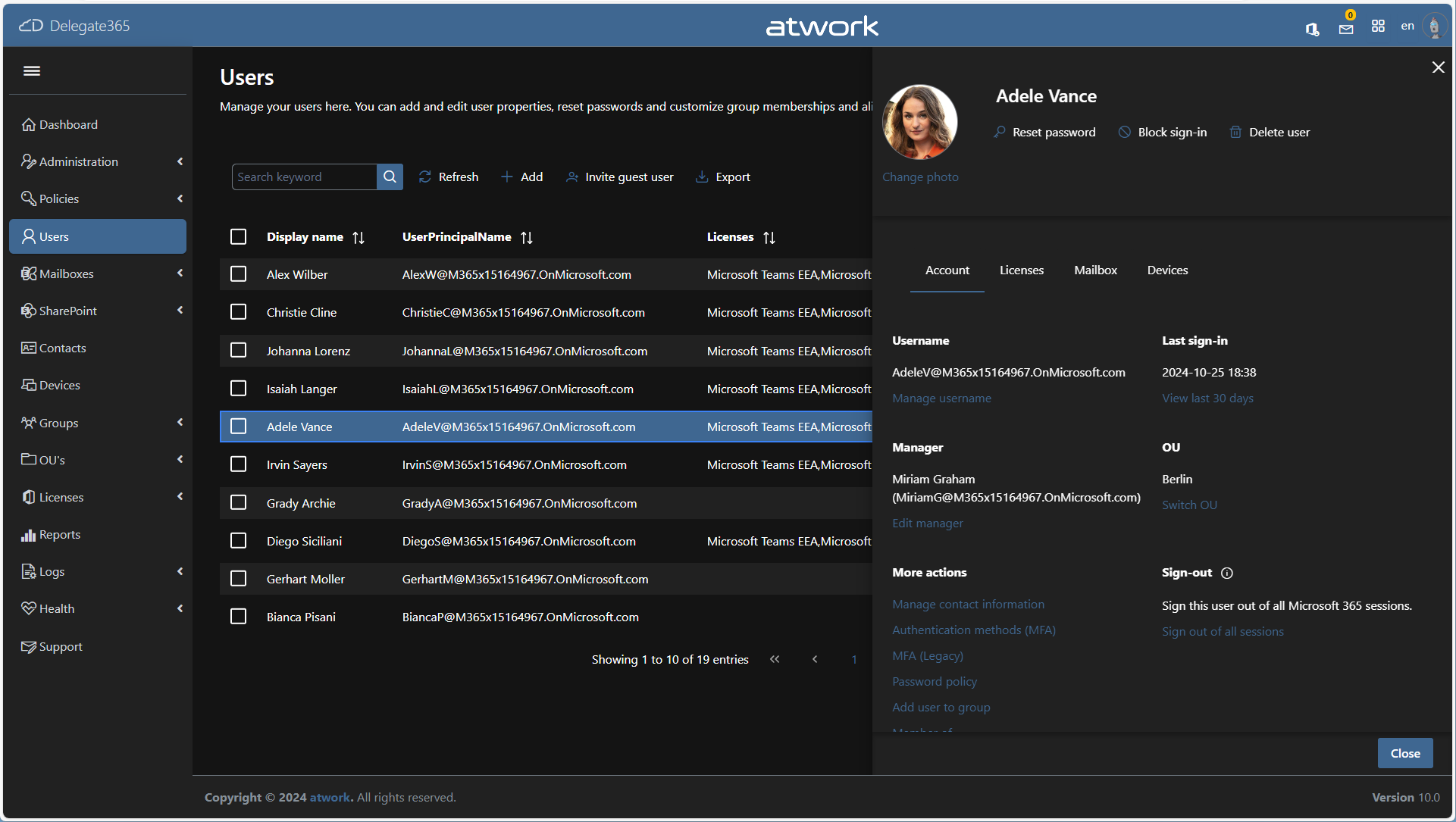Expand the Administration menu chevron

(x=180, y=161)
